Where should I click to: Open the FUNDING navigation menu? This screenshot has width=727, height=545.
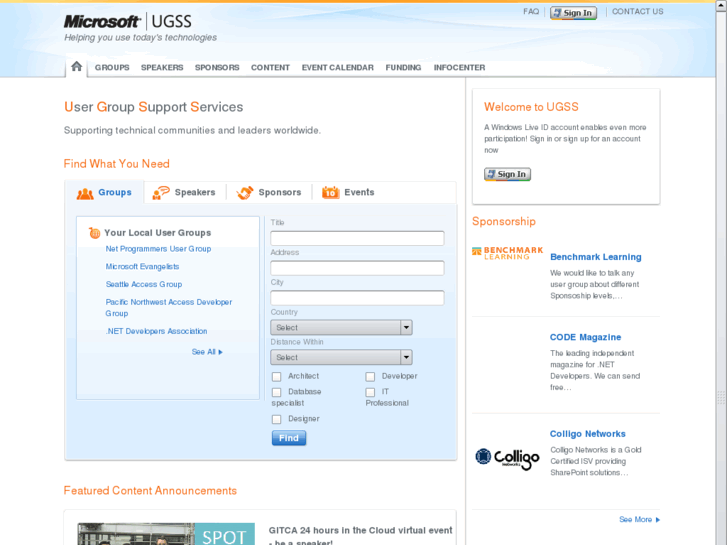403,68
